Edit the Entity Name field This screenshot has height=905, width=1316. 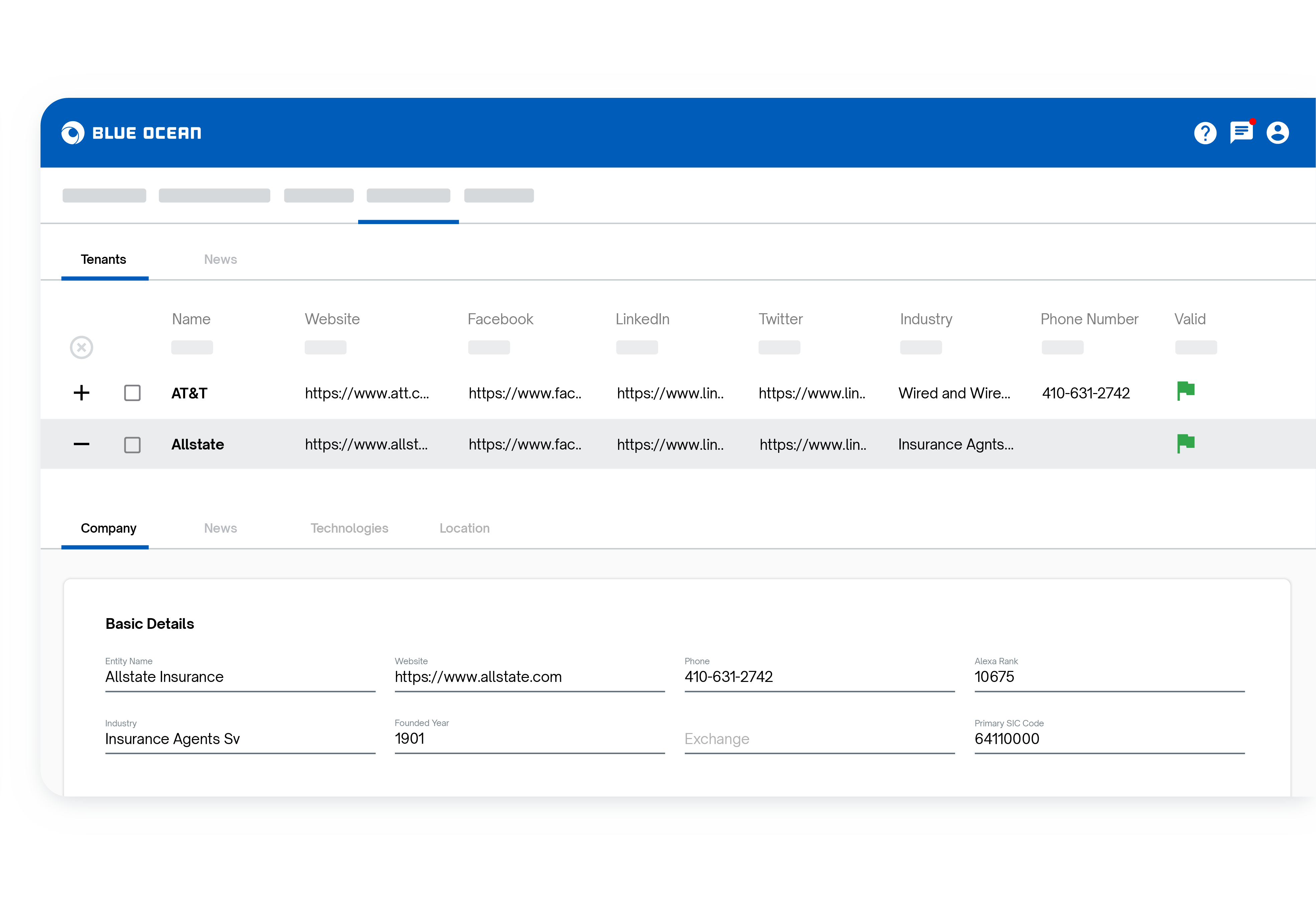[239, 677]
